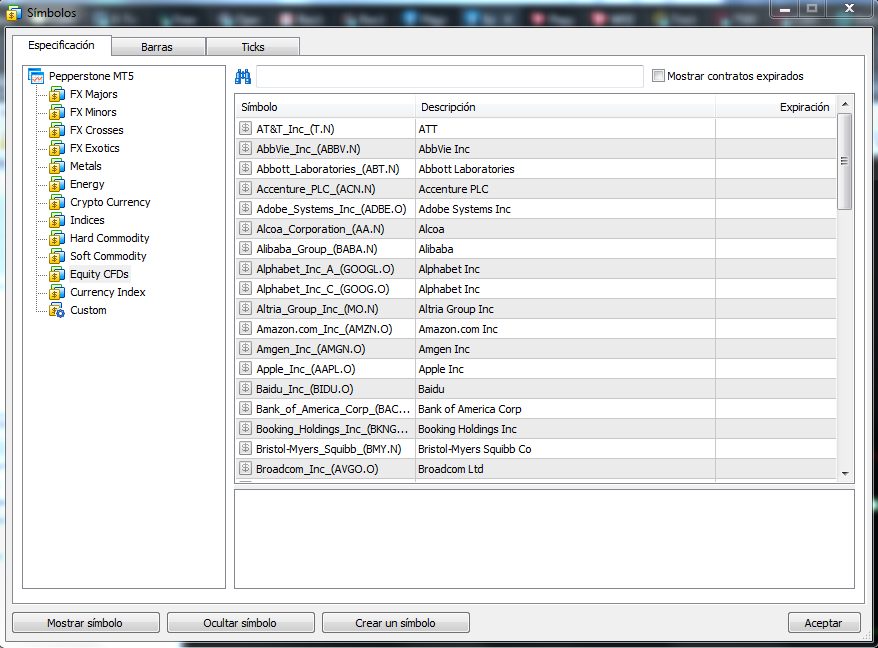The image size is (878, 648).
Task: Click the ATT description cell
Action: click(566, 129)
